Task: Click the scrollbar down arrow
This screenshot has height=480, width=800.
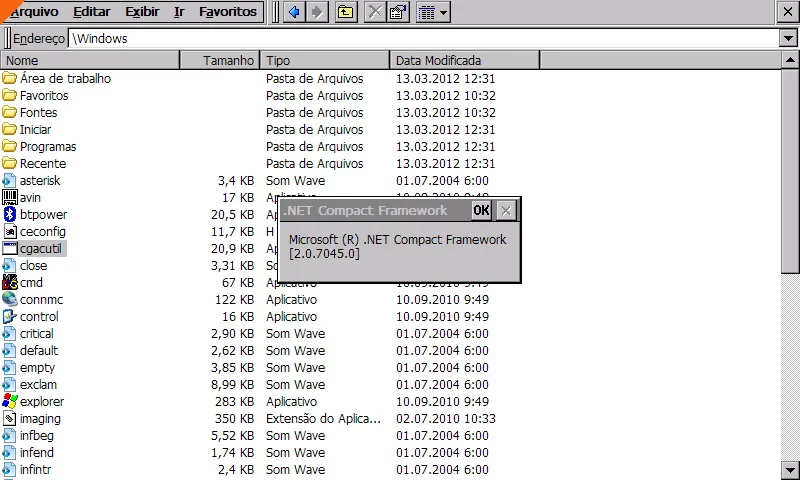Action: pyautogui.click(x=790, y=470)
